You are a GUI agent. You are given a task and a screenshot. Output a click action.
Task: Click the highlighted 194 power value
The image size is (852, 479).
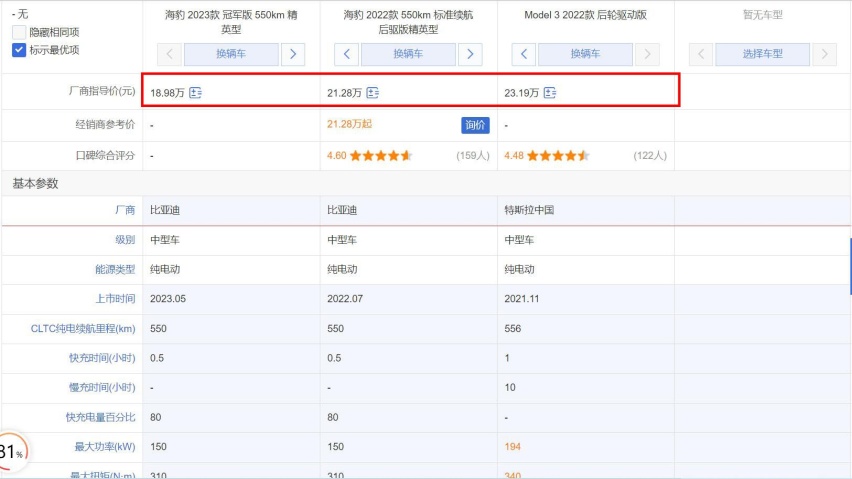512,446
